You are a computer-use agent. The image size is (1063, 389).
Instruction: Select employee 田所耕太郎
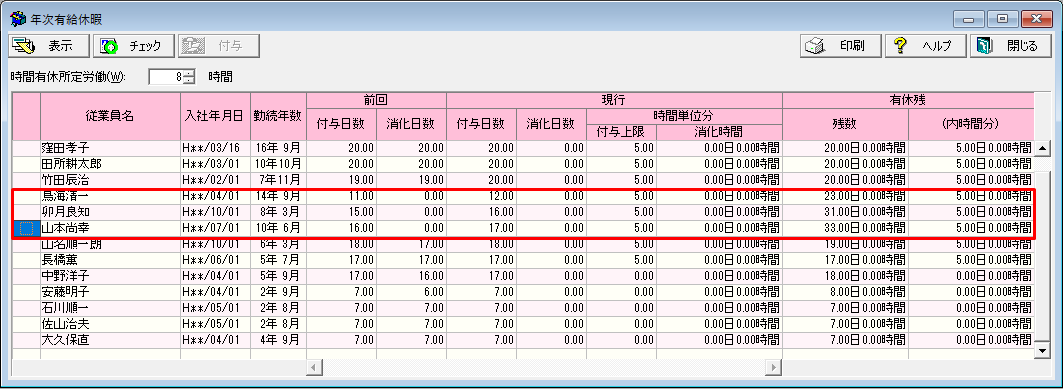click(111, 164)
